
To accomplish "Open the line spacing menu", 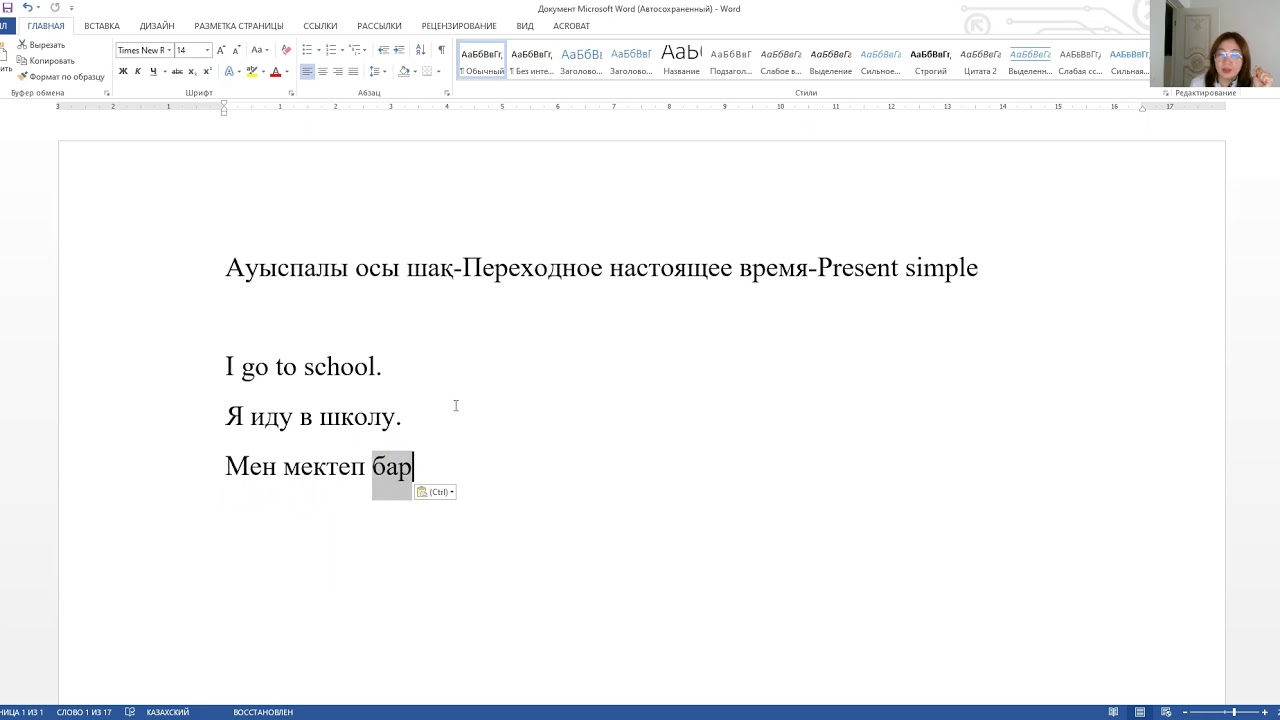I will coord(377,71).
